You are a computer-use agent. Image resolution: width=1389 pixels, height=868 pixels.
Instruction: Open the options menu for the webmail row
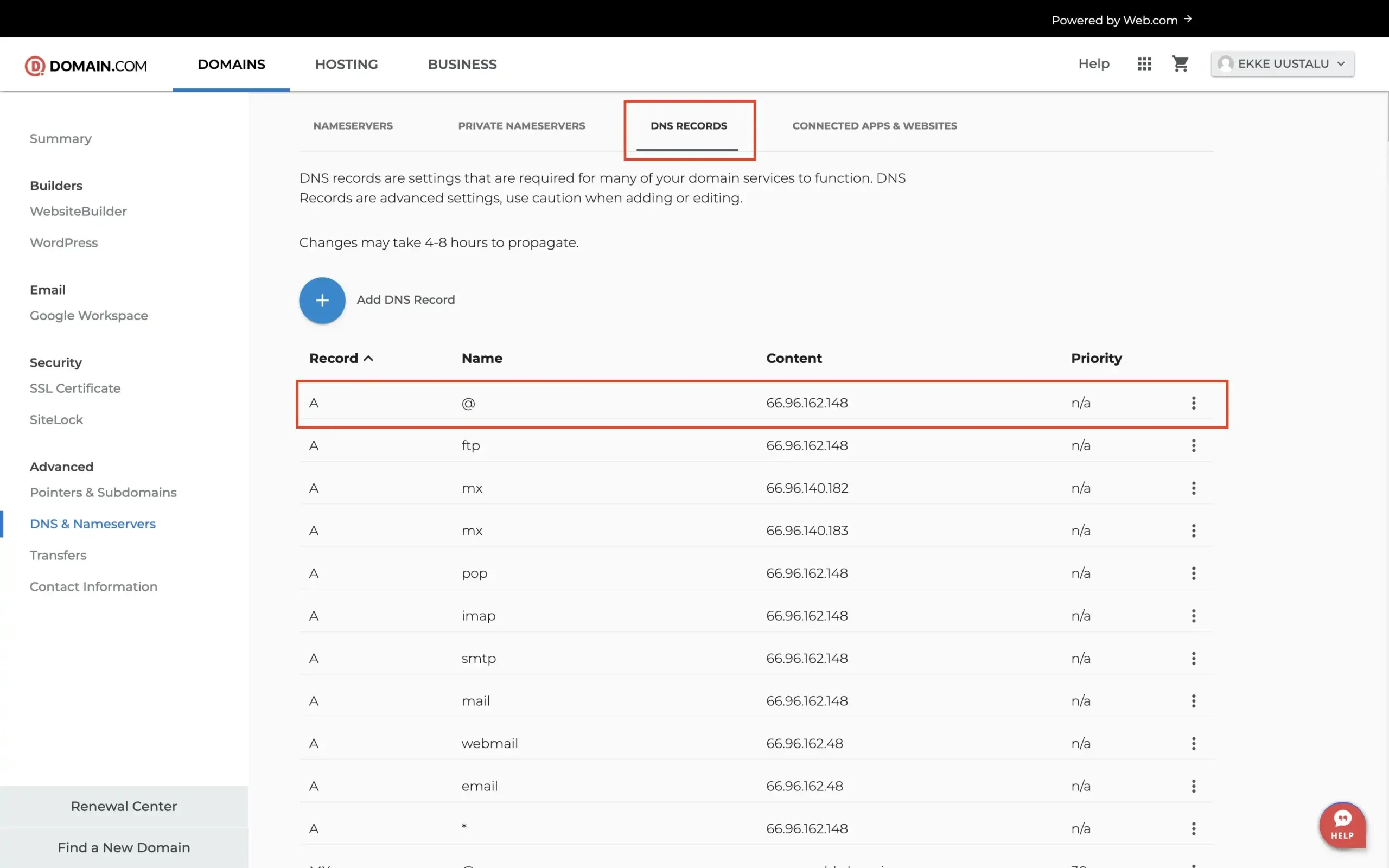point(1193,743)
